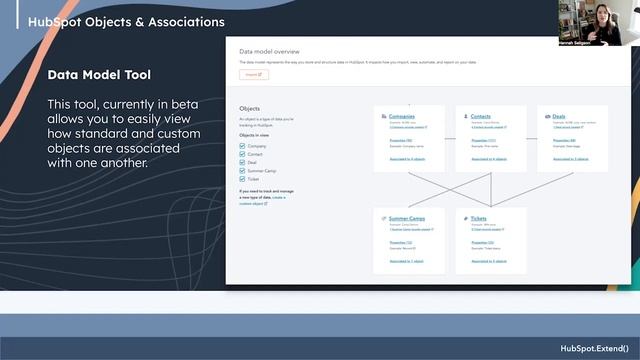
Task: Uncheck the Contact object checkbox
Action: (242, 154)
